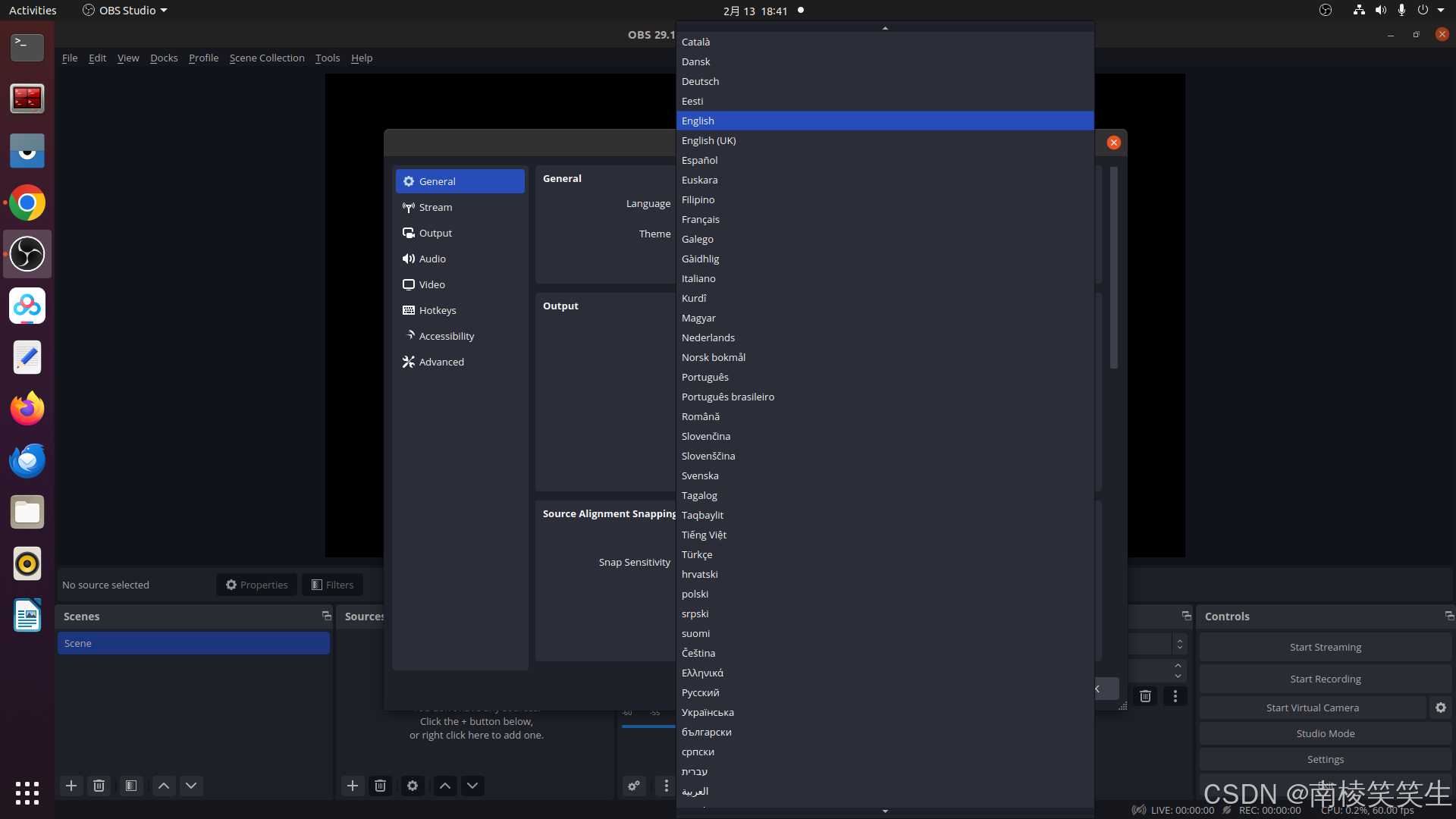Pick Русский in the language list
Image resolution: width=1456 pixels, height=819 pixels.
701,692
